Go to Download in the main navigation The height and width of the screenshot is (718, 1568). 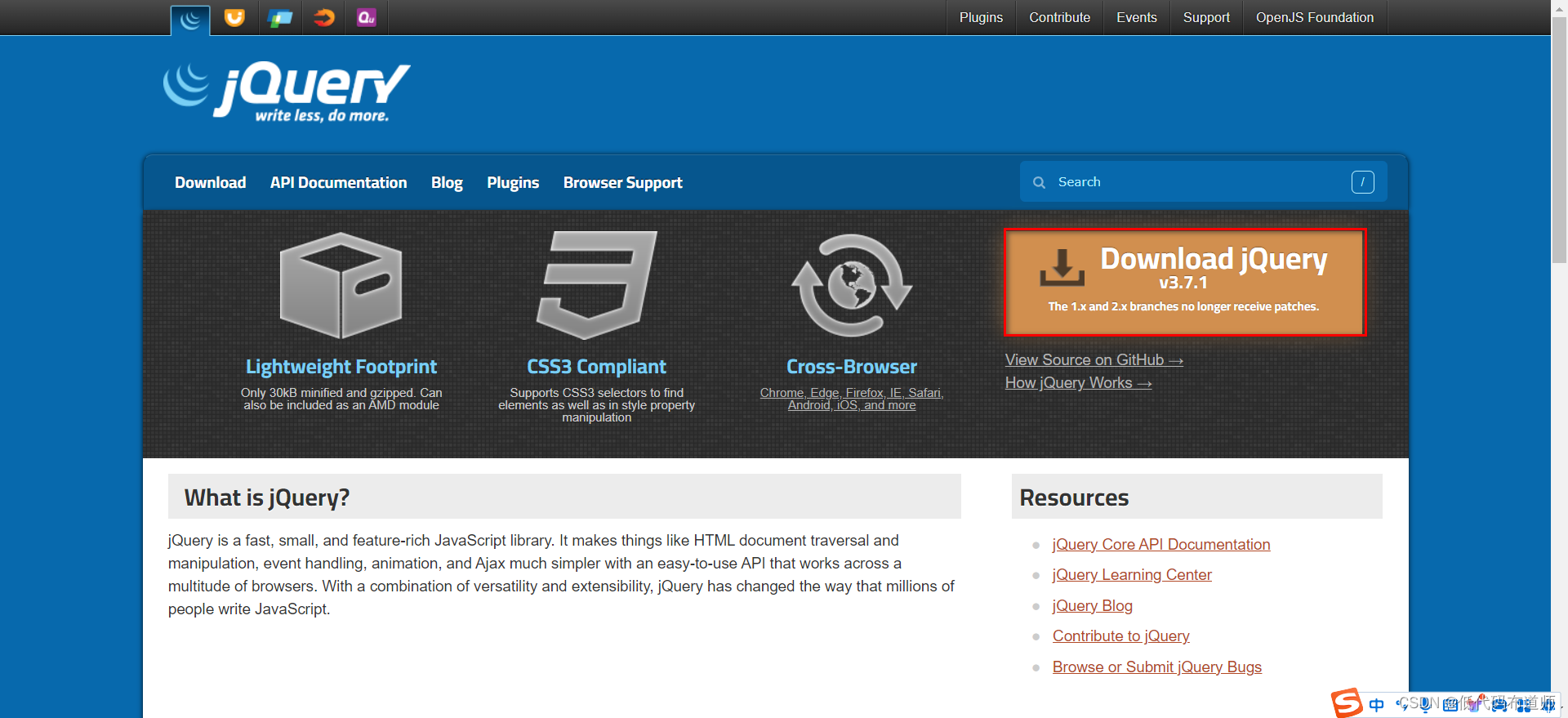click(210, 182)
